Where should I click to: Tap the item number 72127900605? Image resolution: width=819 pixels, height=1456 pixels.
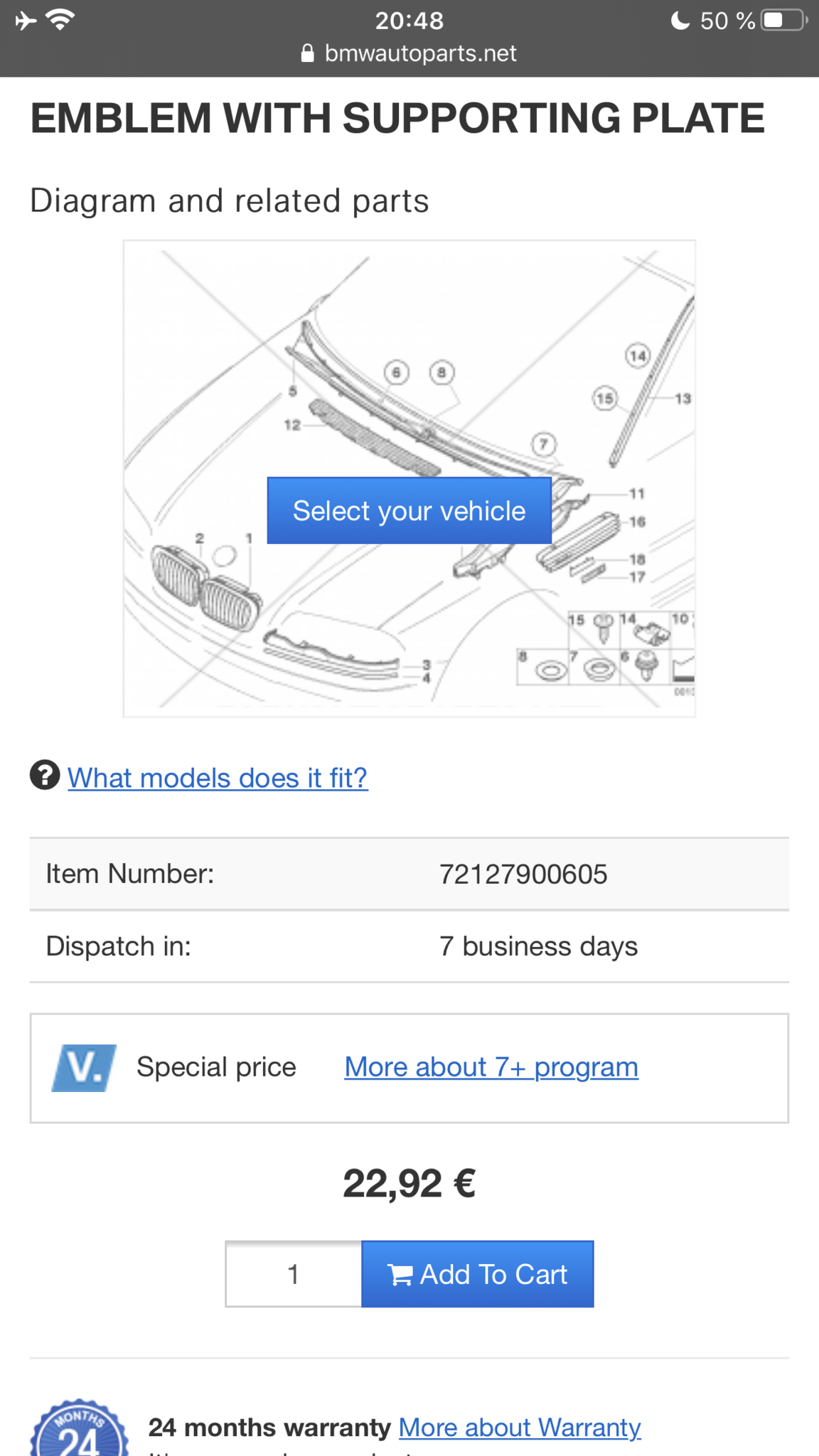tap(523, 874)
